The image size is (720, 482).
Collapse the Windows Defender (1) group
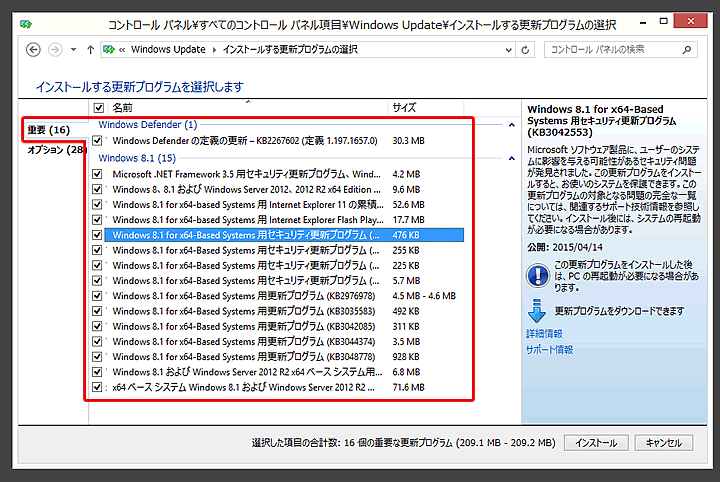pos(512,125)
